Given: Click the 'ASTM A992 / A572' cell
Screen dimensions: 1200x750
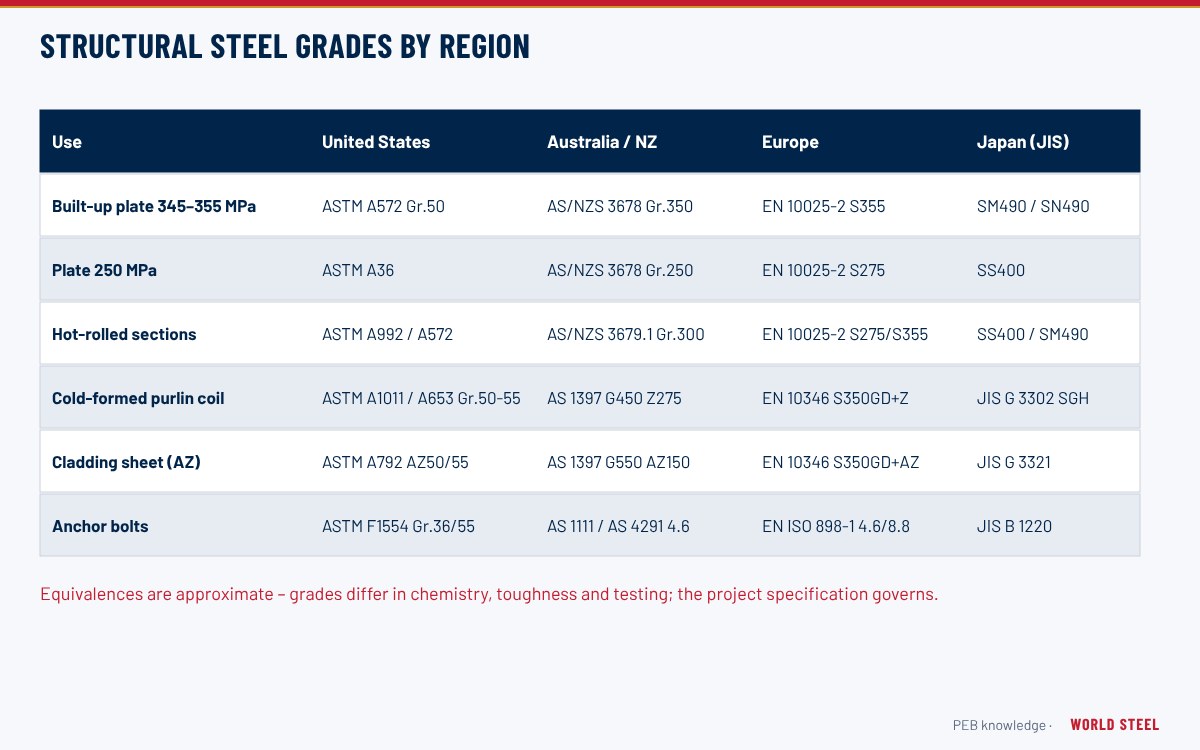Looking at the screenshot, I should pyautogui.click(x=387, y=334).
